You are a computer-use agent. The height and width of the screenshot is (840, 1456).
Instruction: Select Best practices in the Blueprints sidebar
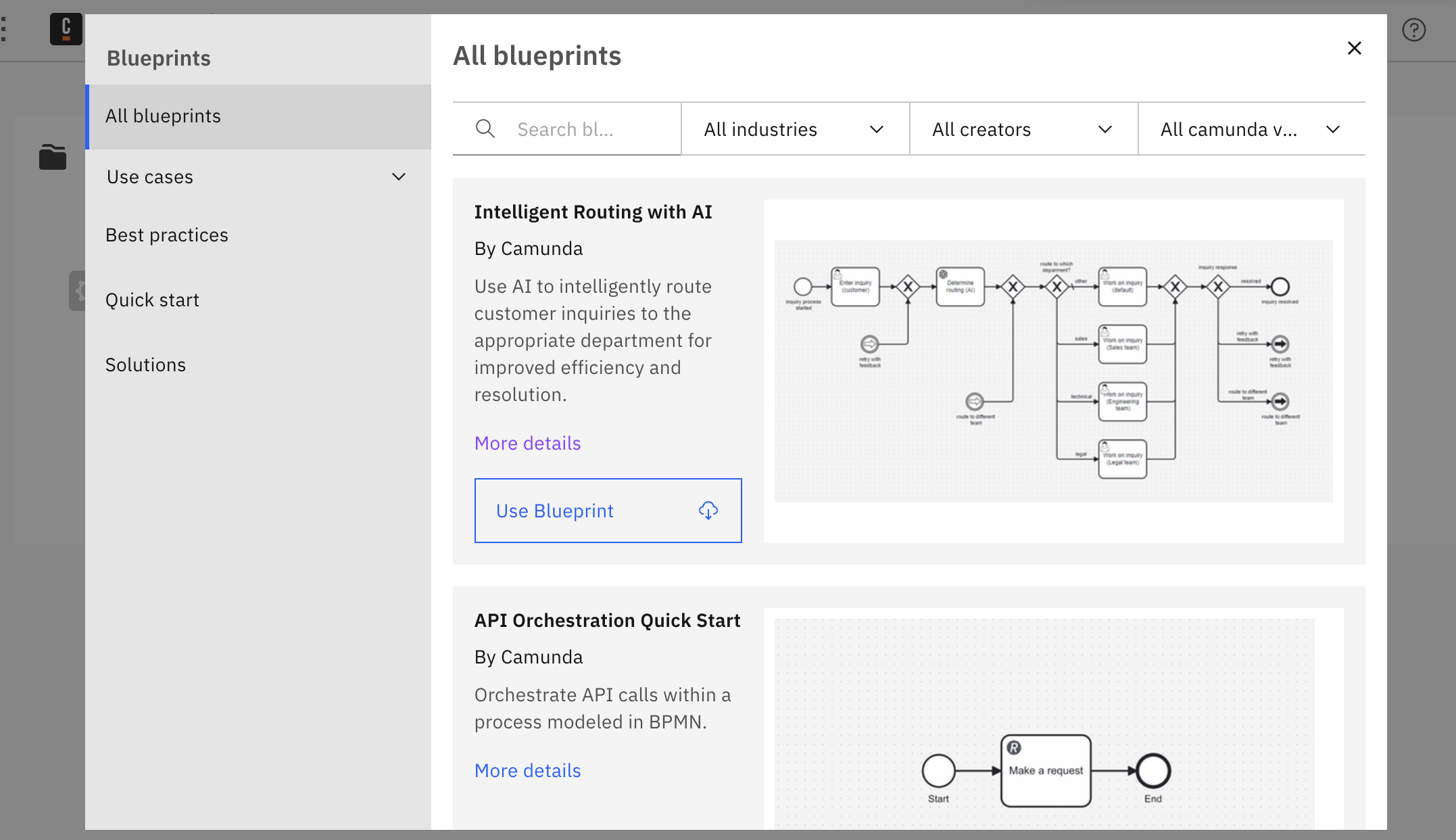click(167, 235)
